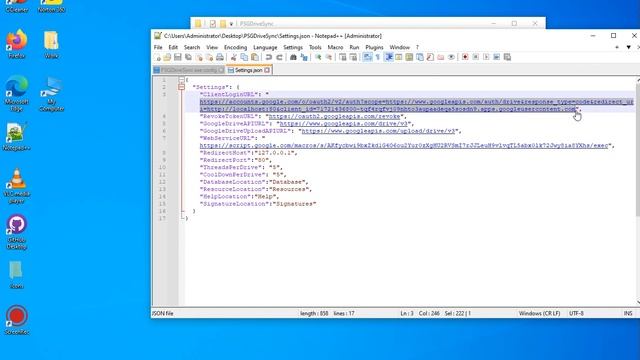The width and height of the screenshot is (640, 360).
Task: Click Windows (CR LF) status entry
Action: (539, 313)
